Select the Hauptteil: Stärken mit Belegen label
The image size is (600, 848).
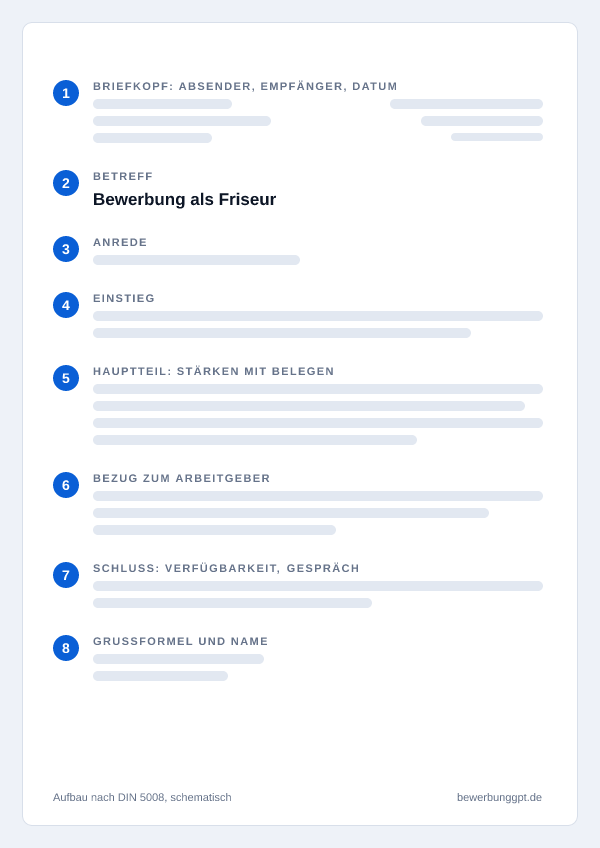(214, 372)
